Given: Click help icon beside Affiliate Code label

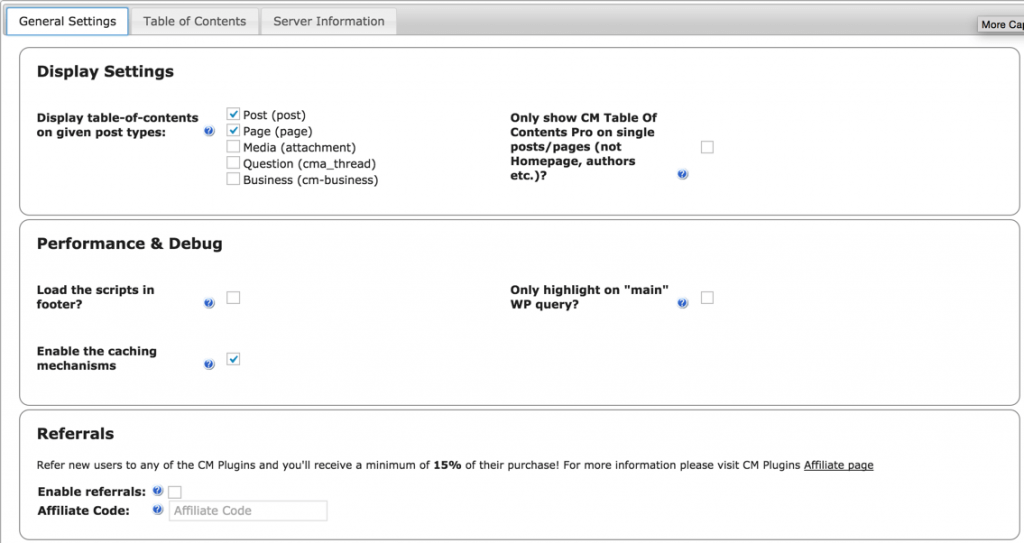Looking at the screenshot, I should tap(158, 510).
